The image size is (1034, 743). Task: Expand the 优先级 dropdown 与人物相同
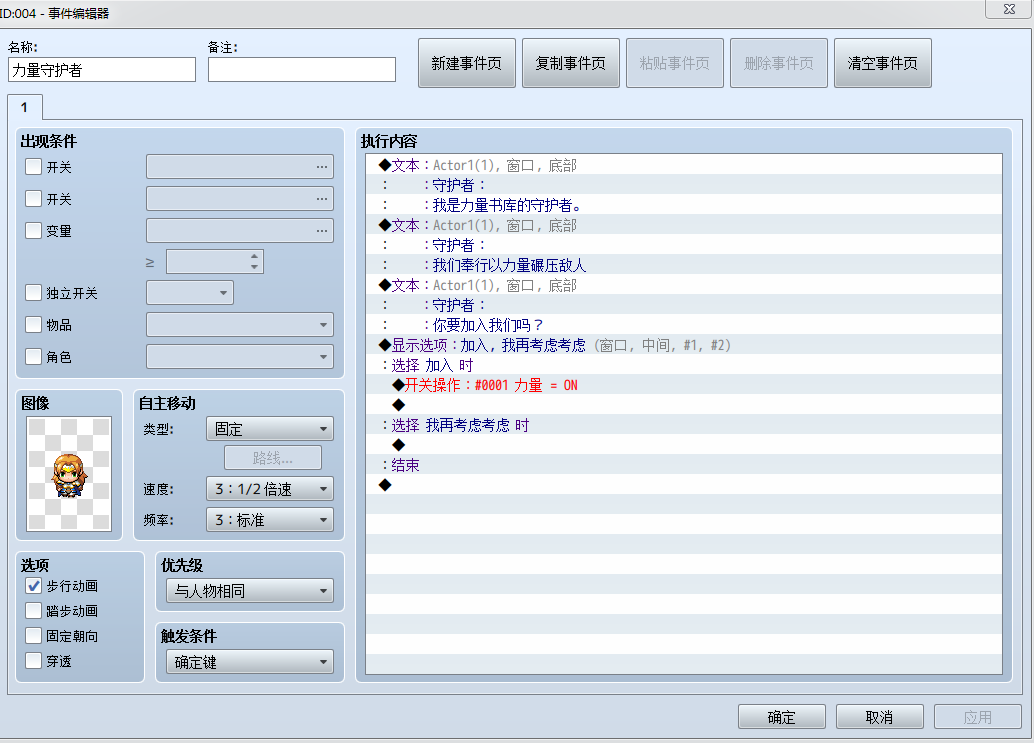tap(250, 591)
